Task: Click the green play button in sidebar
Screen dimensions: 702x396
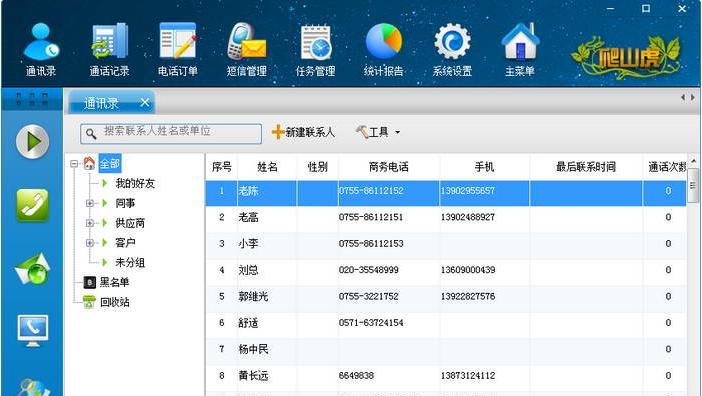Action: click(x=32, y=142)
